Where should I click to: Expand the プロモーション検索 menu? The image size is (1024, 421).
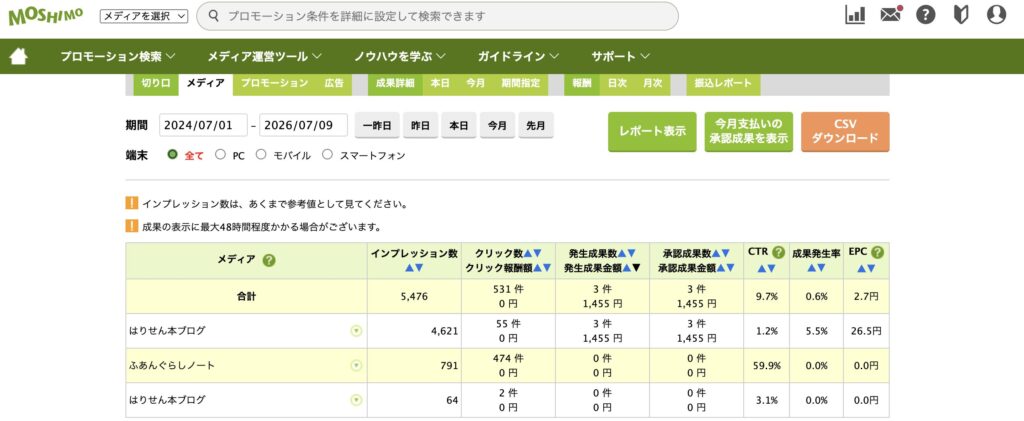(118, 57)
